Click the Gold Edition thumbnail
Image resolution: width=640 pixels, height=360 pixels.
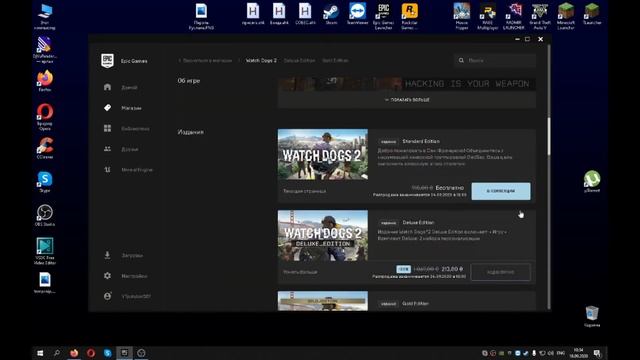click(323, 301)
